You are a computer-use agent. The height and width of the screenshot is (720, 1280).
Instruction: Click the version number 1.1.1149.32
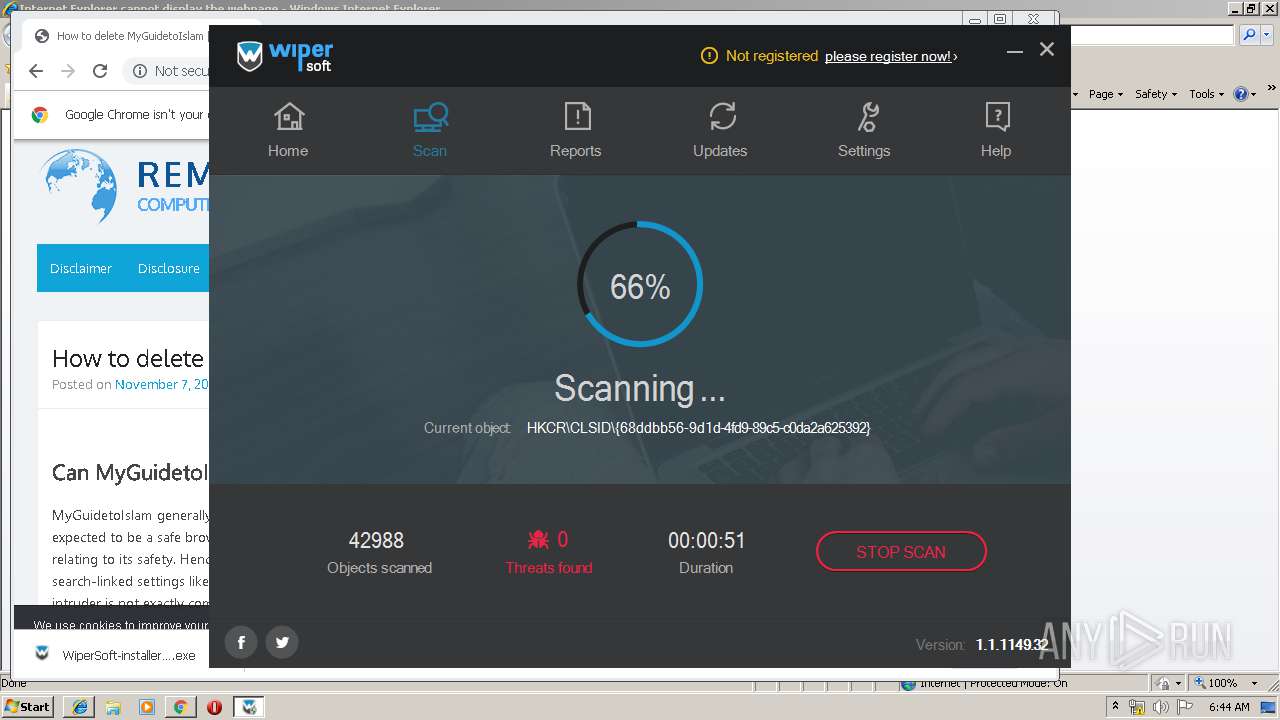click(1012, 645)
